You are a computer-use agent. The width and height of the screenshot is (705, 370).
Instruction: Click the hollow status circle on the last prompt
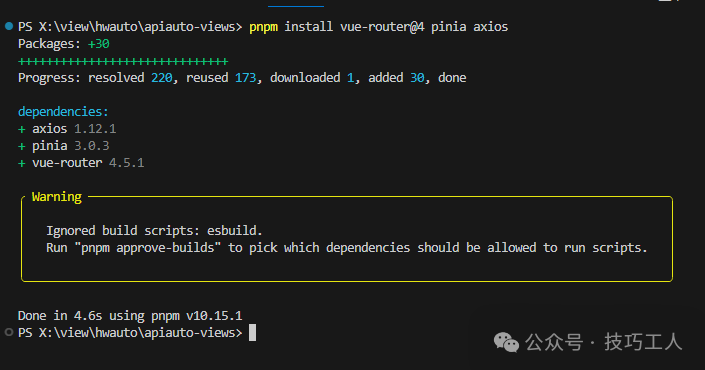pyautogui.click(x=9, y=333)
